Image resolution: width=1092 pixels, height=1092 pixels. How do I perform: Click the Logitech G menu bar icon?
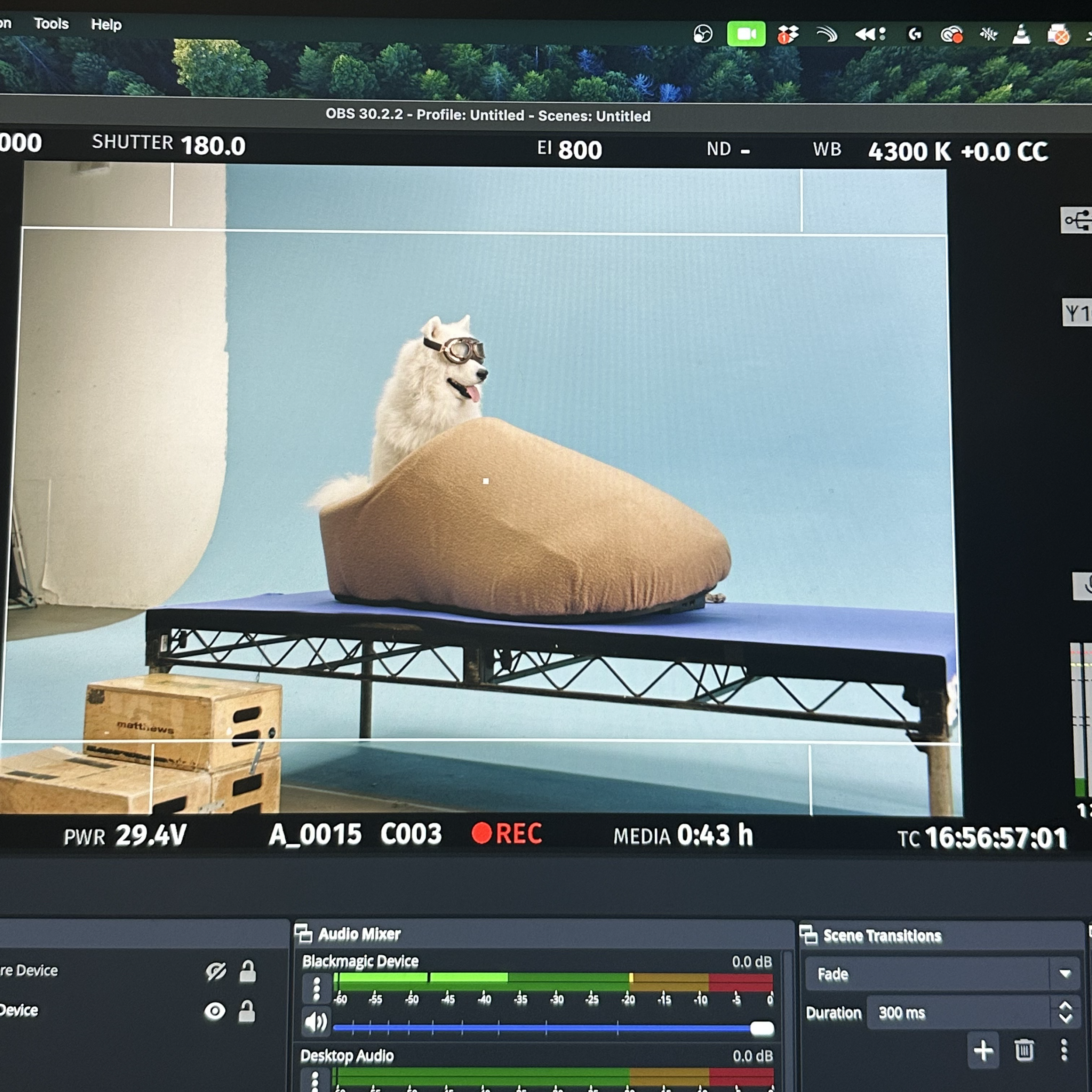915,35
